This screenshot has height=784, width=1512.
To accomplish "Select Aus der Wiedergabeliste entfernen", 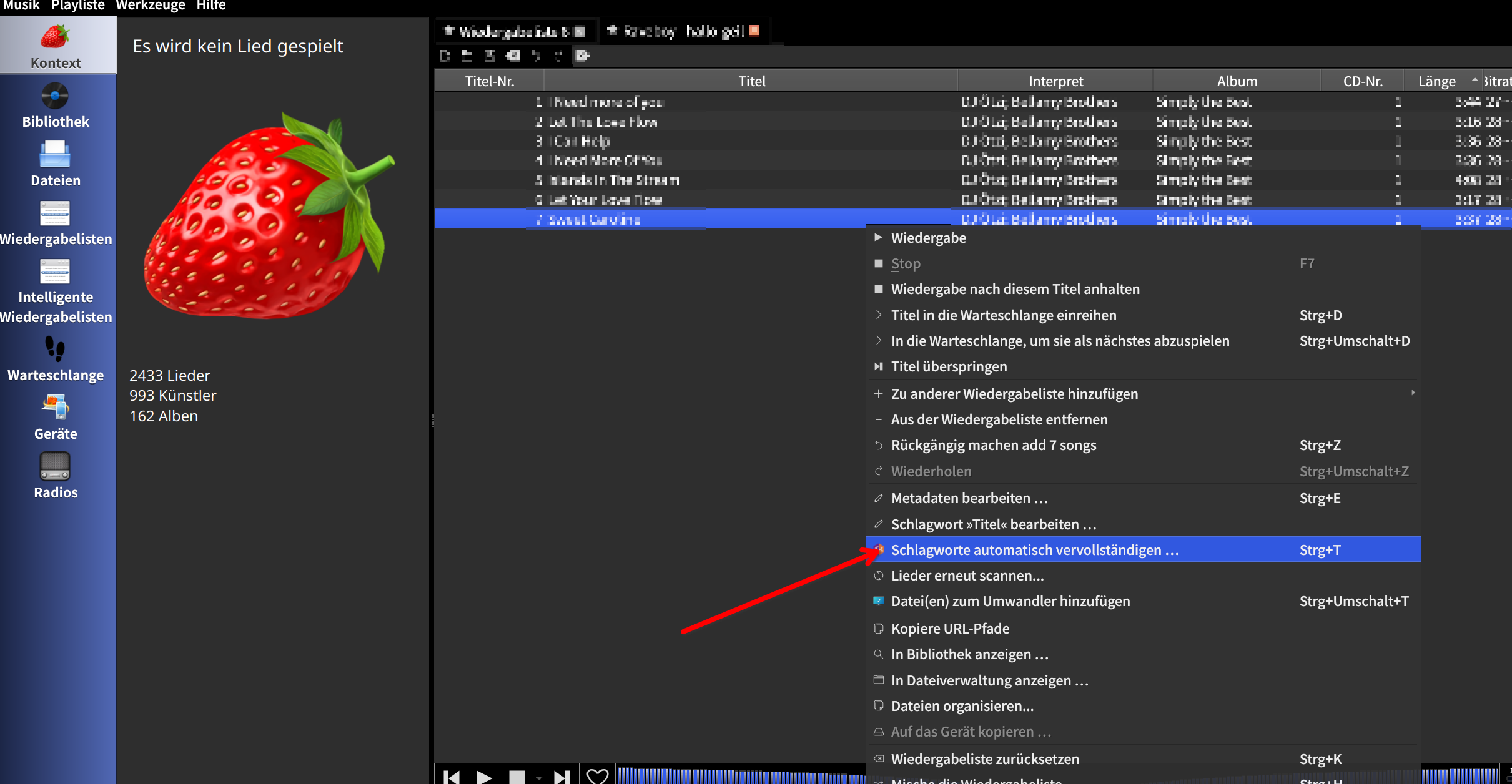I will coord(999,419).
